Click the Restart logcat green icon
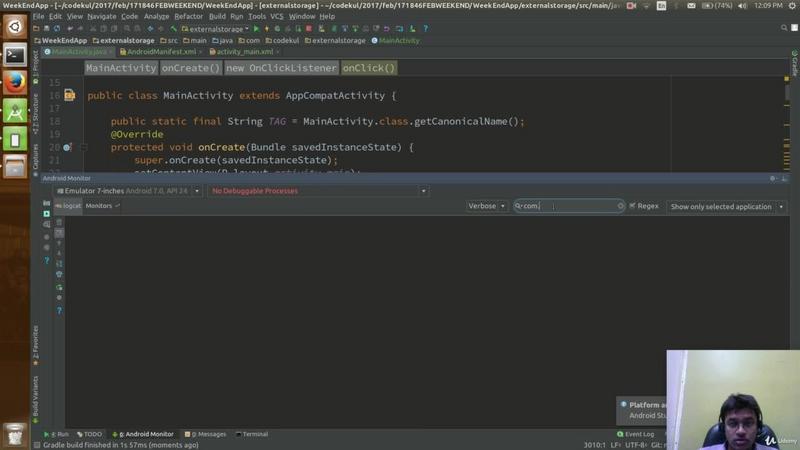 59,287
